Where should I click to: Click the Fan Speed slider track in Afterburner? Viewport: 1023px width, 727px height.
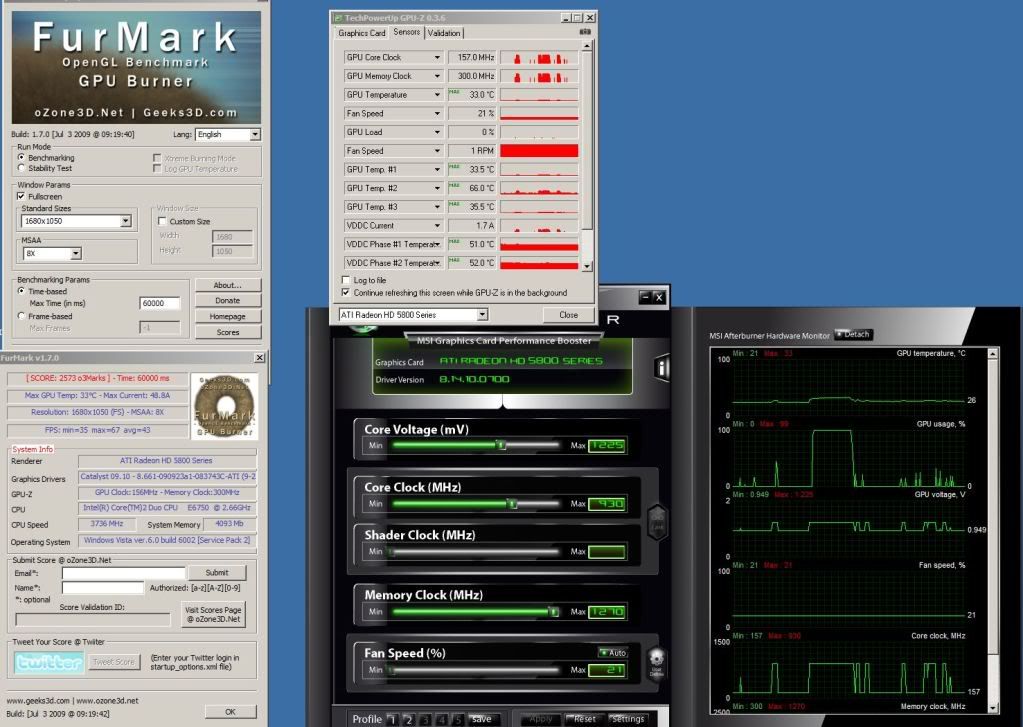(x=474, y=670)
